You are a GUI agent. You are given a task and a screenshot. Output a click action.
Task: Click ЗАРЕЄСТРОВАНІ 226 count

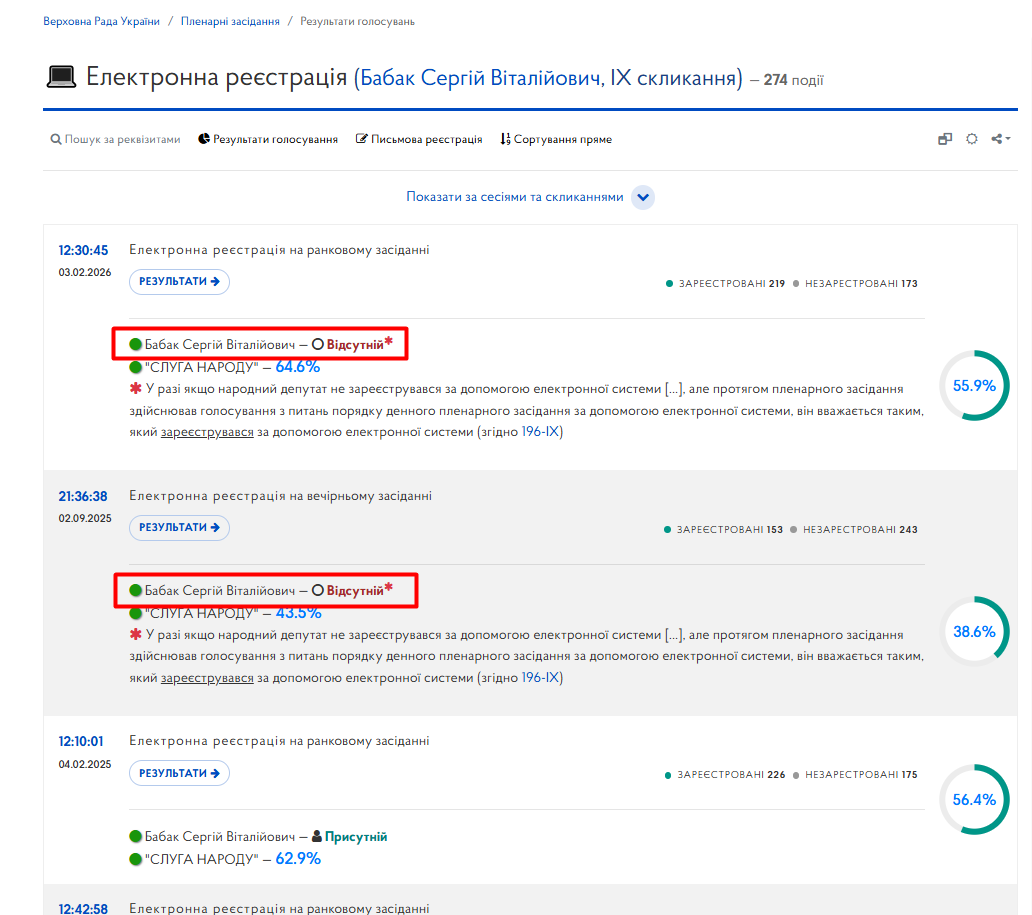pyautogui.click(x=725, y=775)
